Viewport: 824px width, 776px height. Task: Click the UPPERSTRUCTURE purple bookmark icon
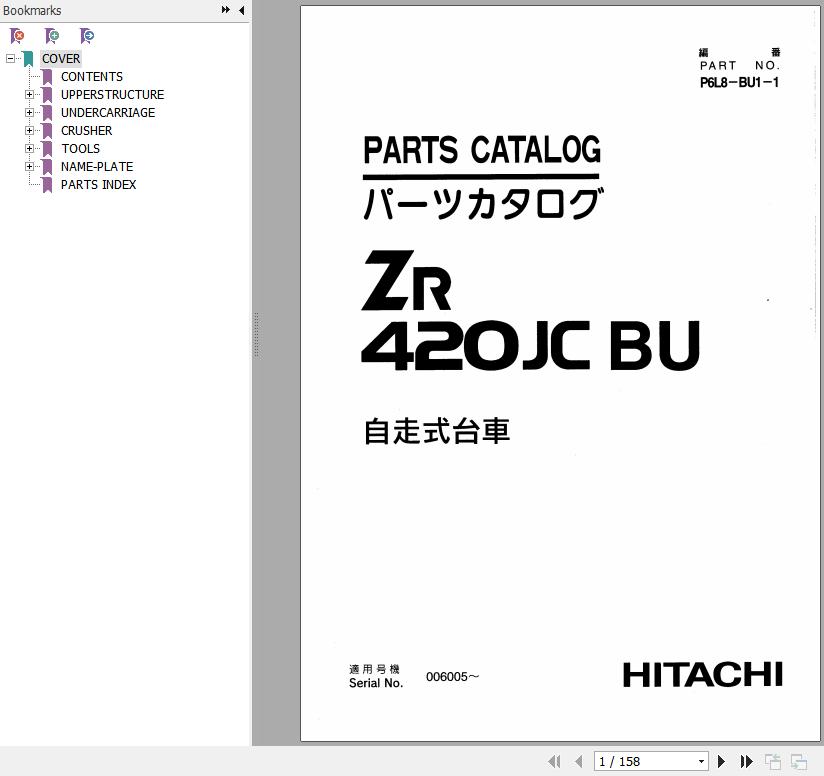tap(47, 95)
